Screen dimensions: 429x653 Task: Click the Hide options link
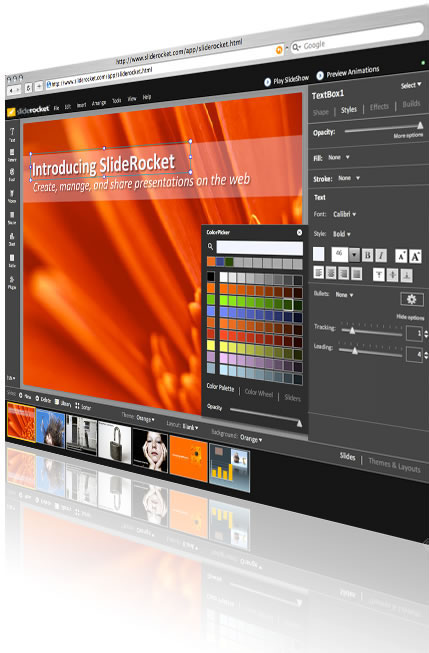pyautogui.click(x=410, y=317)
